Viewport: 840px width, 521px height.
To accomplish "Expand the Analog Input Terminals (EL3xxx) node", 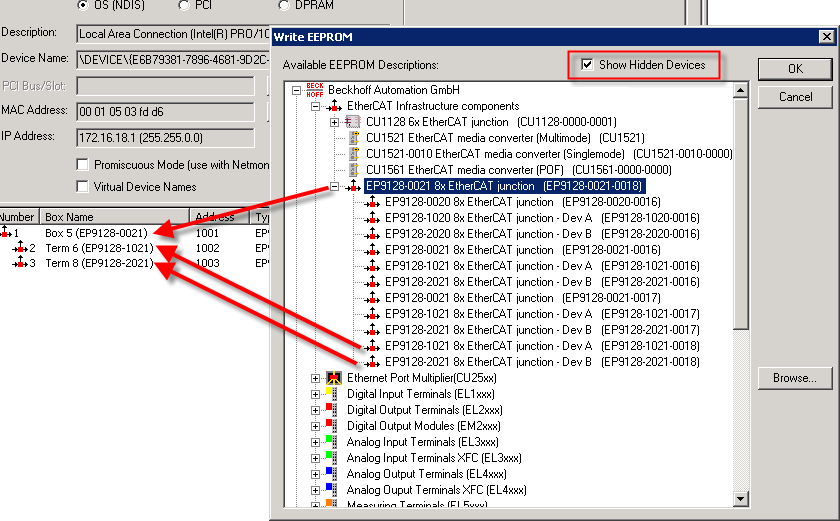I will 316,443.
